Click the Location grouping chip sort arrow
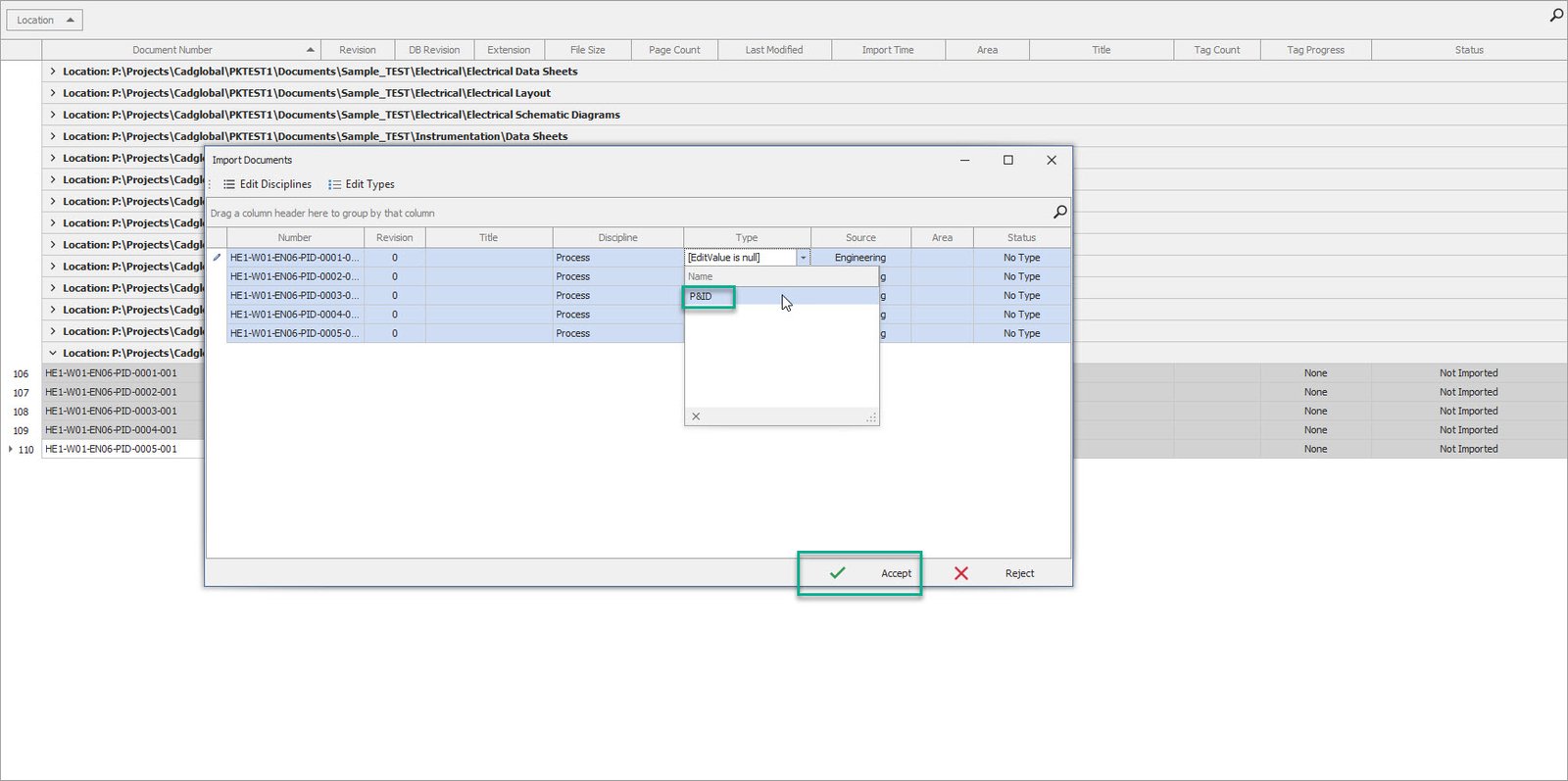This screenshot has width=1568, height=781. (70, 20)
